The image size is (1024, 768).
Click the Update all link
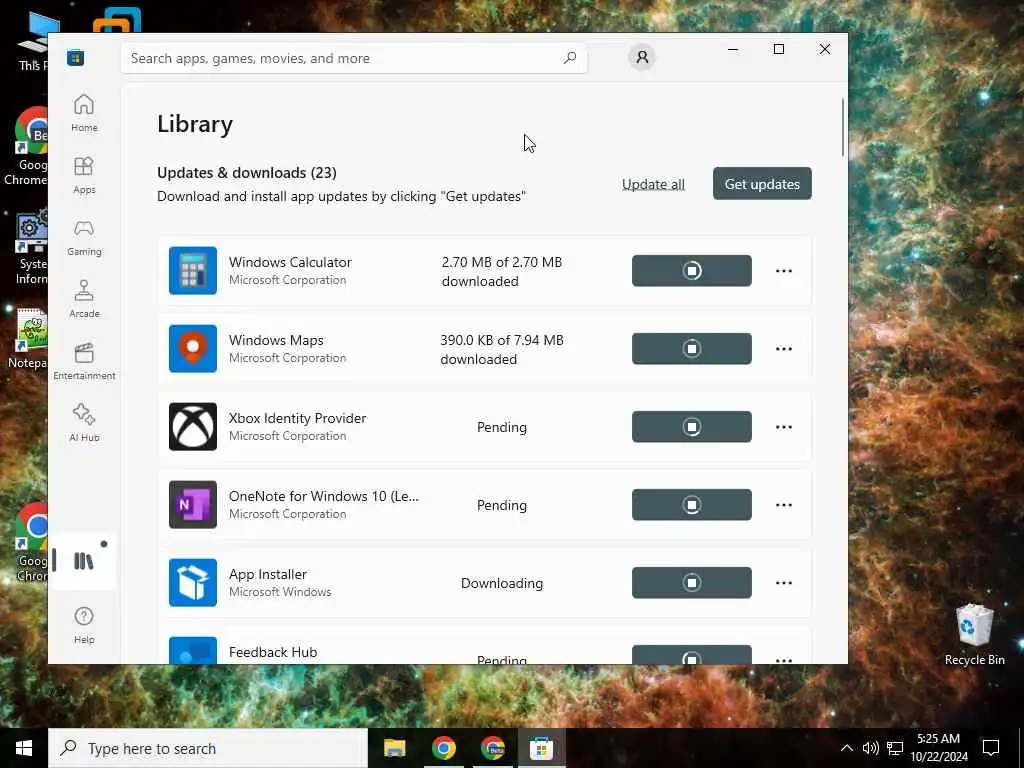click(653, 184)
